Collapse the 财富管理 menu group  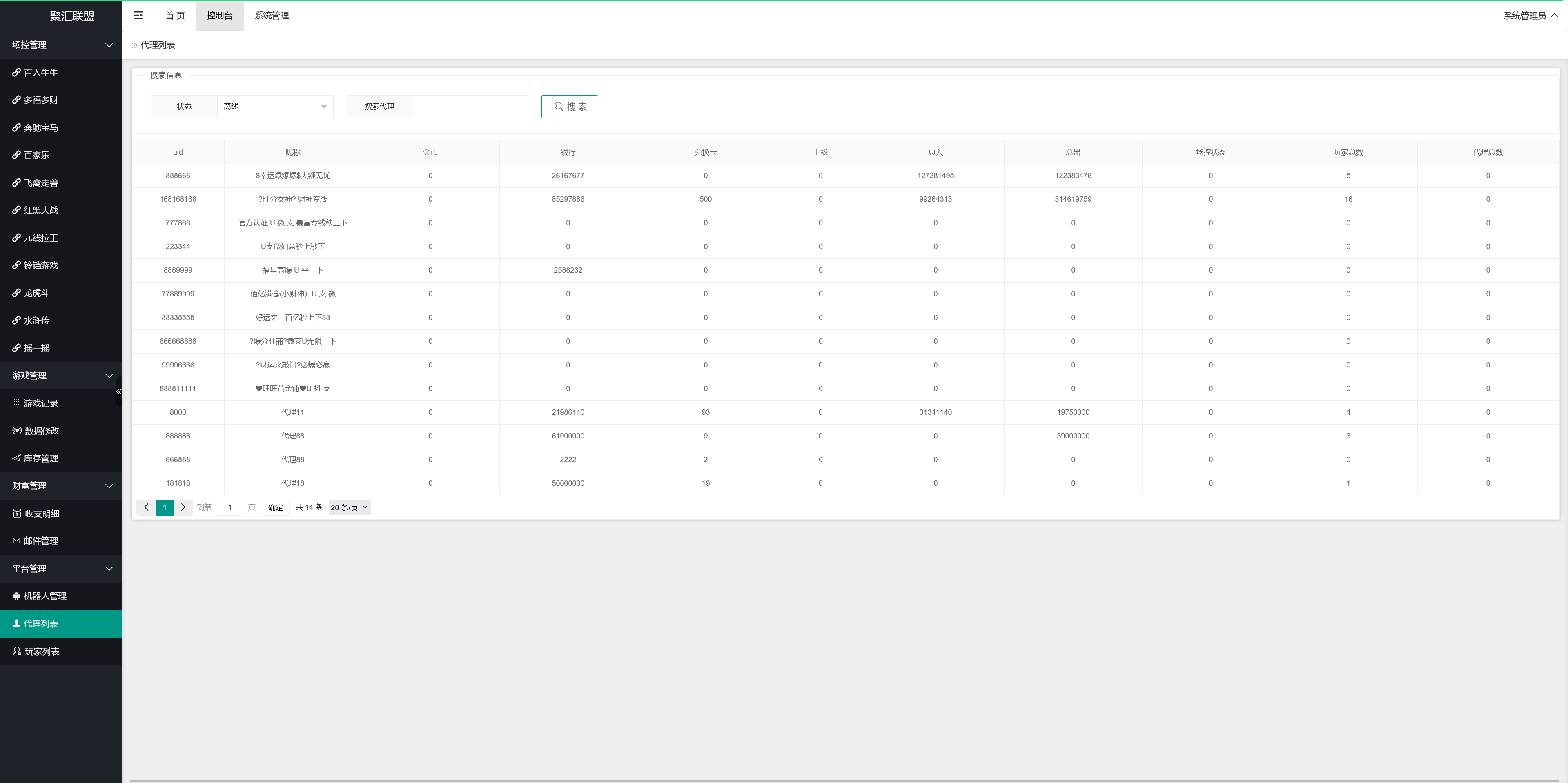pos(61,486)
